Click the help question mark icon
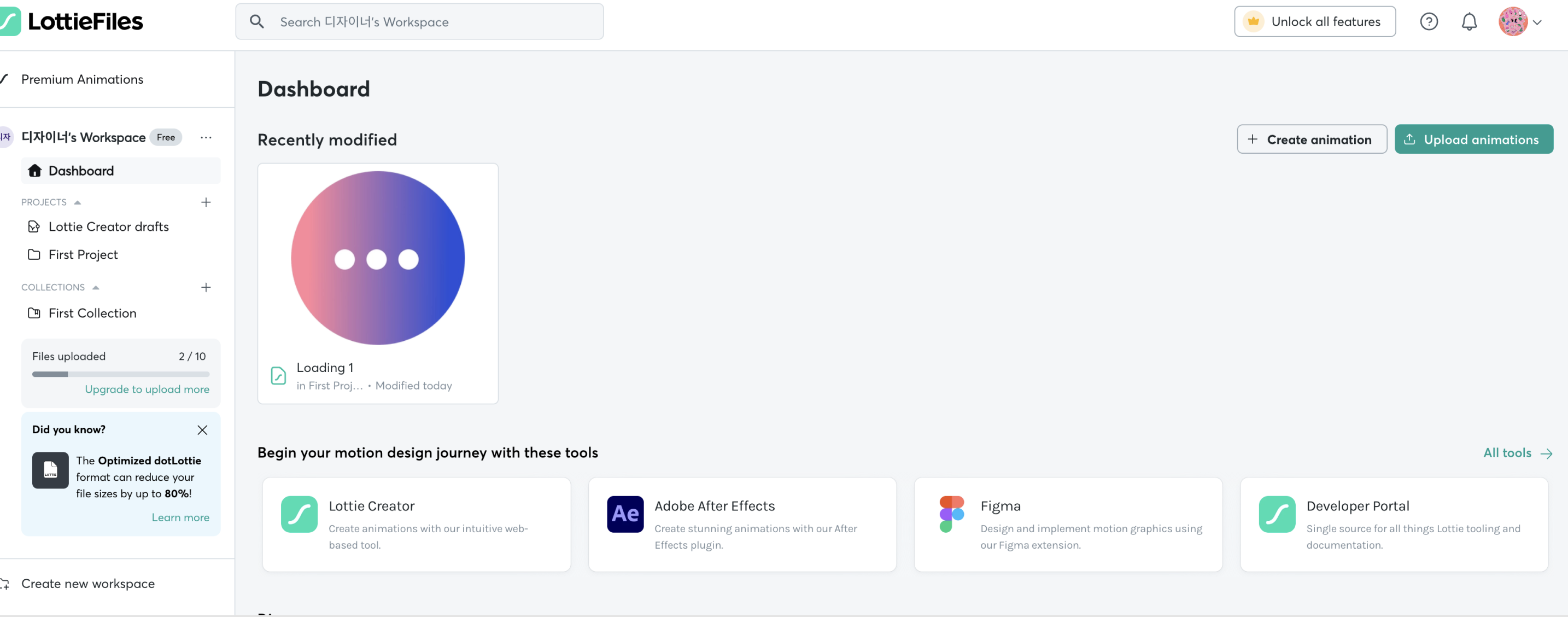 coord(1428,22)
